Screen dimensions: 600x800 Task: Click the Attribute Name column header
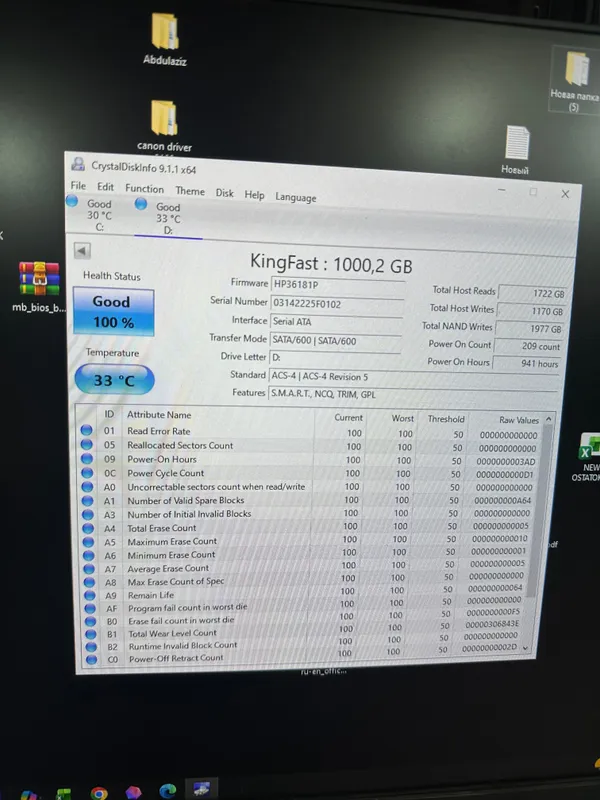(159, 415)
